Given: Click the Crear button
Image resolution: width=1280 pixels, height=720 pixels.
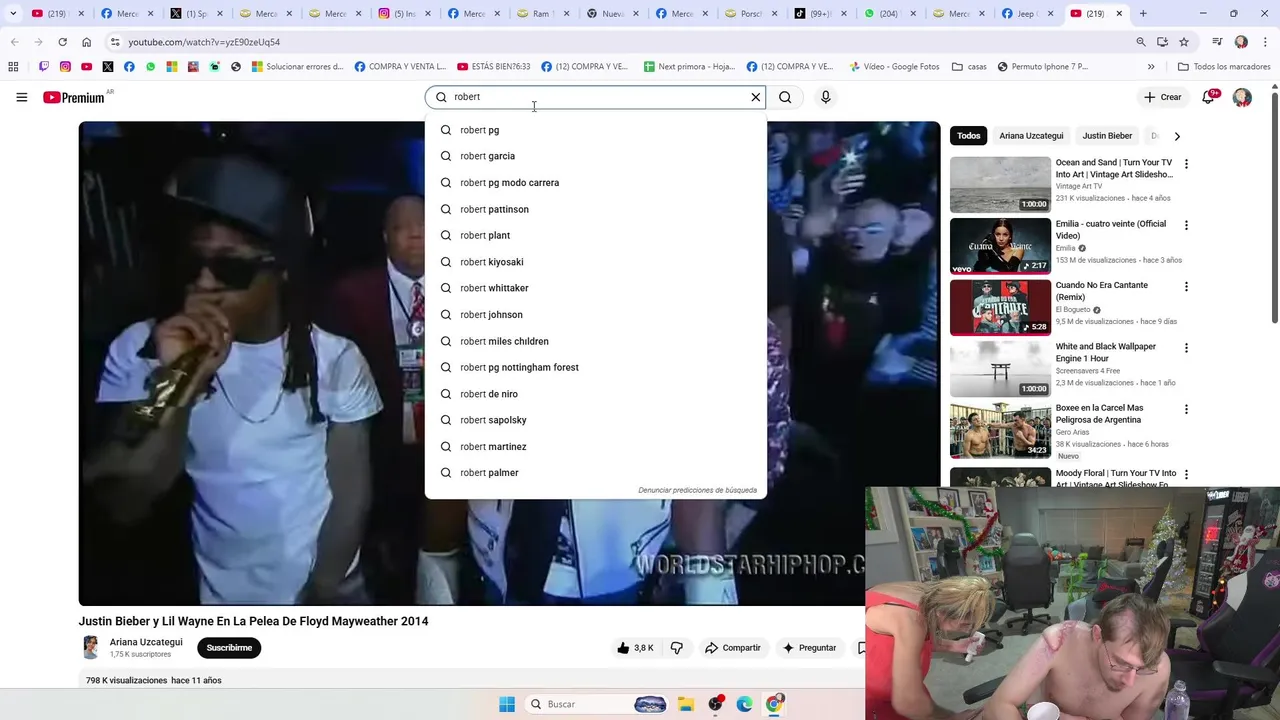Looking at the screenshot, I should pyautogui.click(x=1163, y=97).
